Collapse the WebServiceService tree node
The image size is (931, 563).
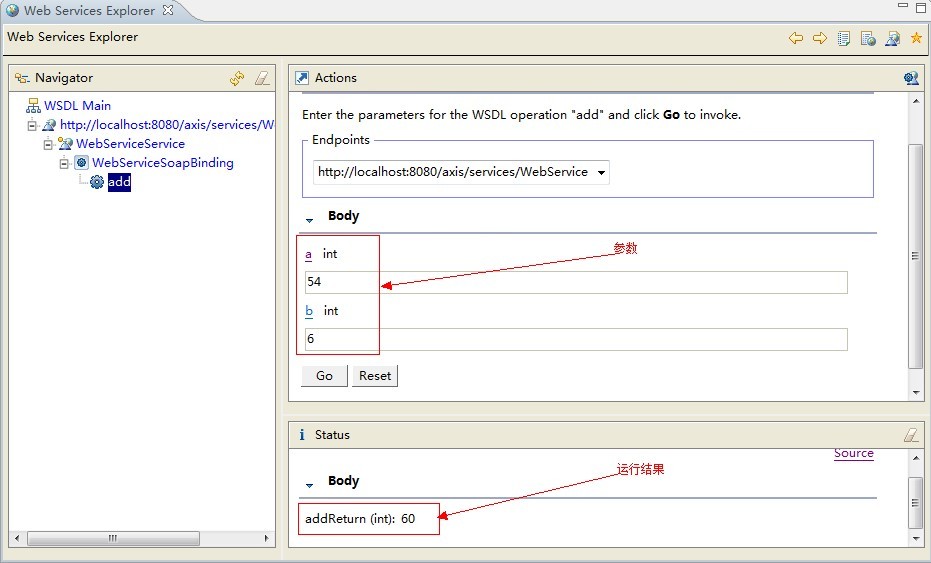click(48, 144)
